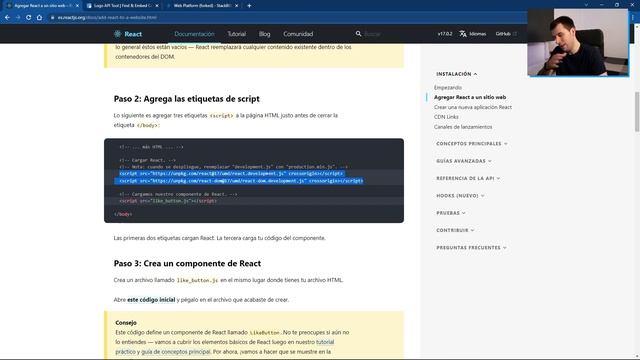The width and height of the screenshot is (640, 360).
Task: Open the GitHub link in header
Action: (x=506, y=34)
